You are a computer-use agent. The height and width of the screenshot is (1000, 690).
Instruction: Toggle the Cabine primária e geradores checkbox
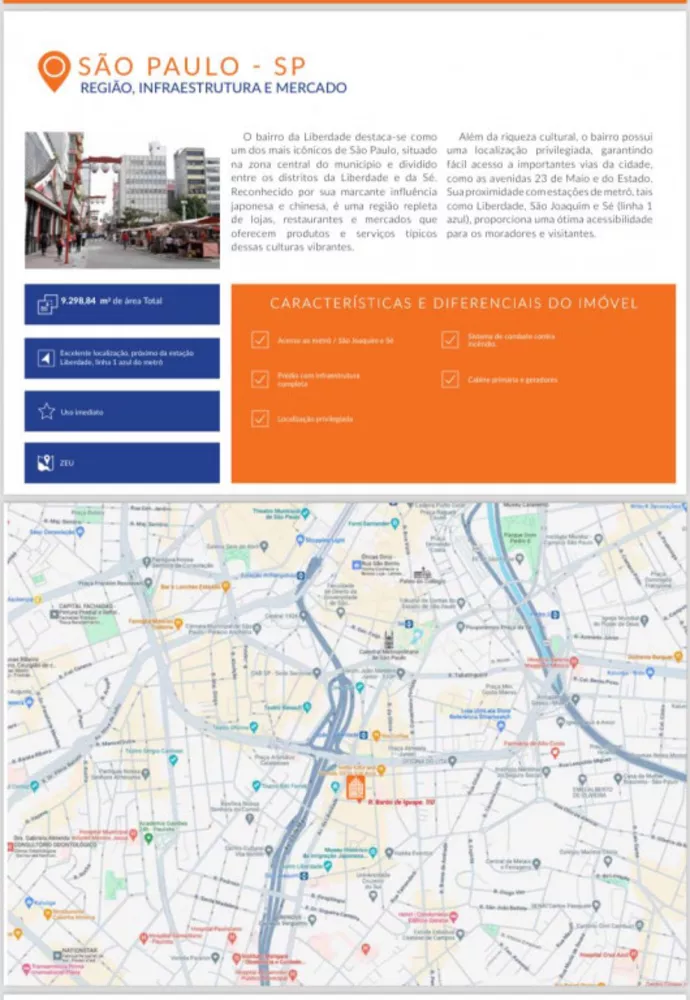450,379
